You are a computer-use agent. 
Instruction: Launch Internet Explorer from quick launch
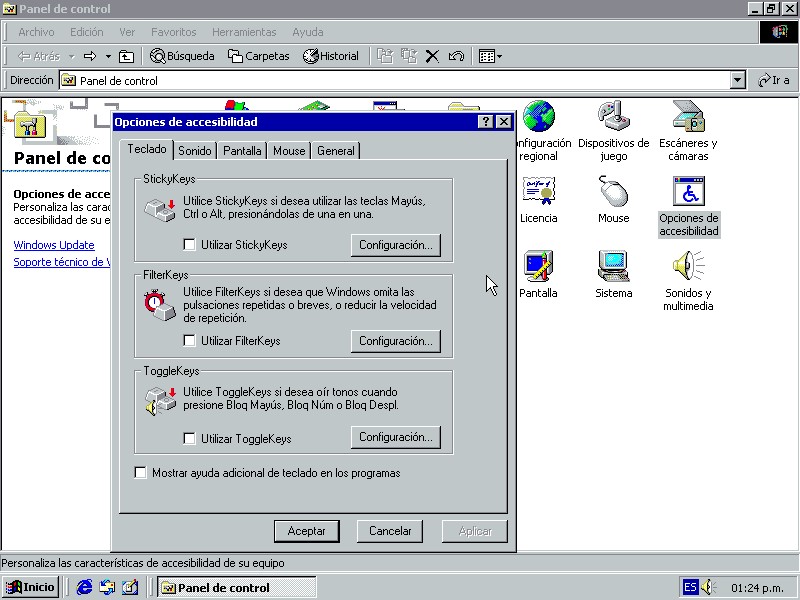pyautogui.click(x=84, y=587)
